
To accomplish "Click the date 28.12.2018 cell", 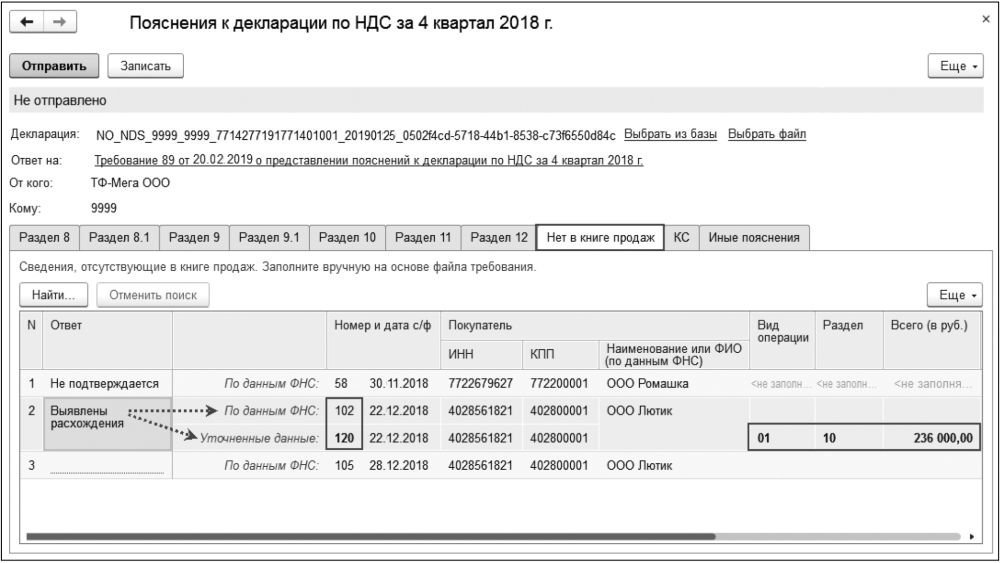I will [x=399, y=465].
